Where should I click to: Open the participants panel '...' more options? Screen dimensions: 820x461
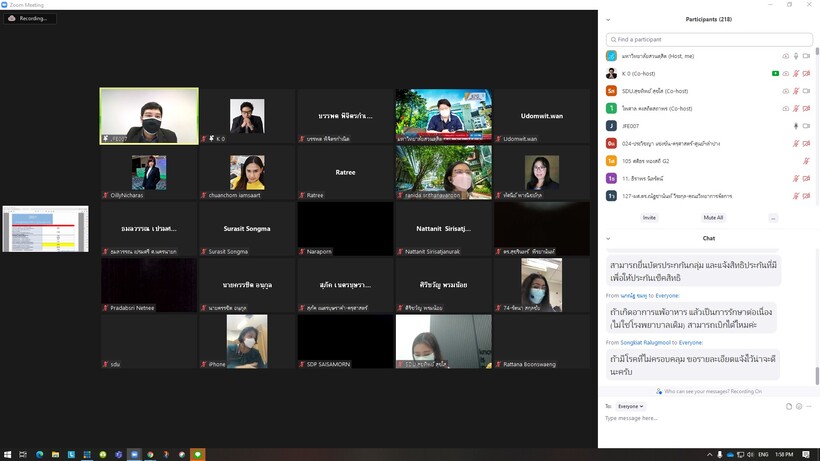click(773, 217)
